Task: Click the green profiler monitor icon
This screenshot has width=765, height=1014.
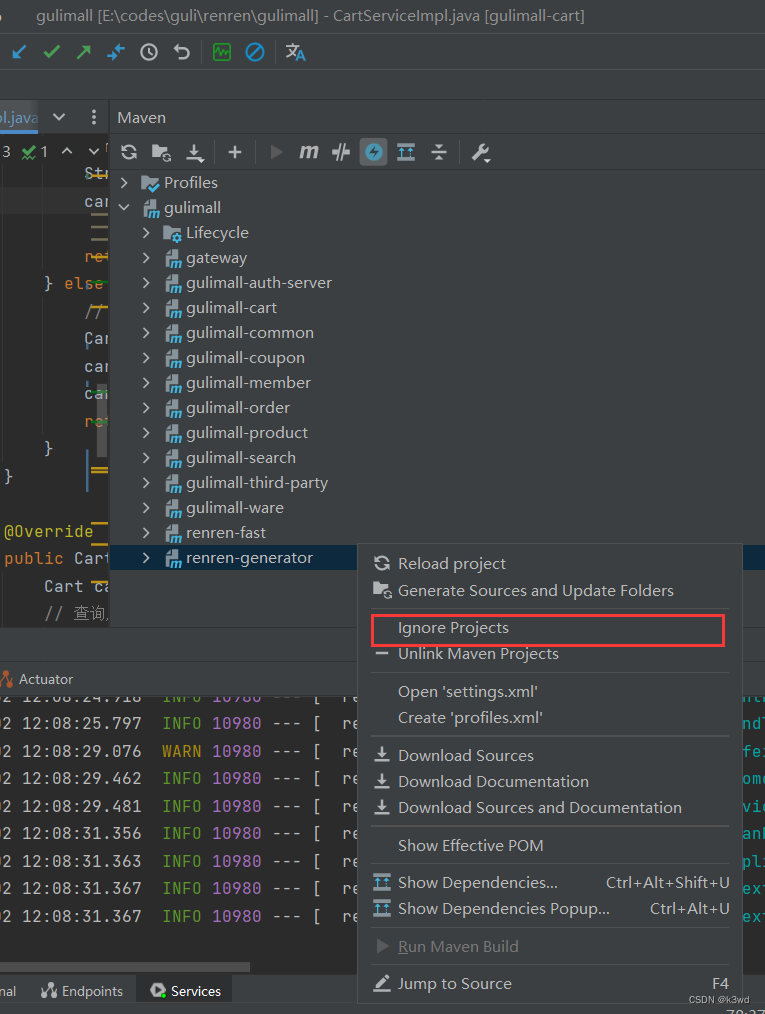Action: [222, 52]
